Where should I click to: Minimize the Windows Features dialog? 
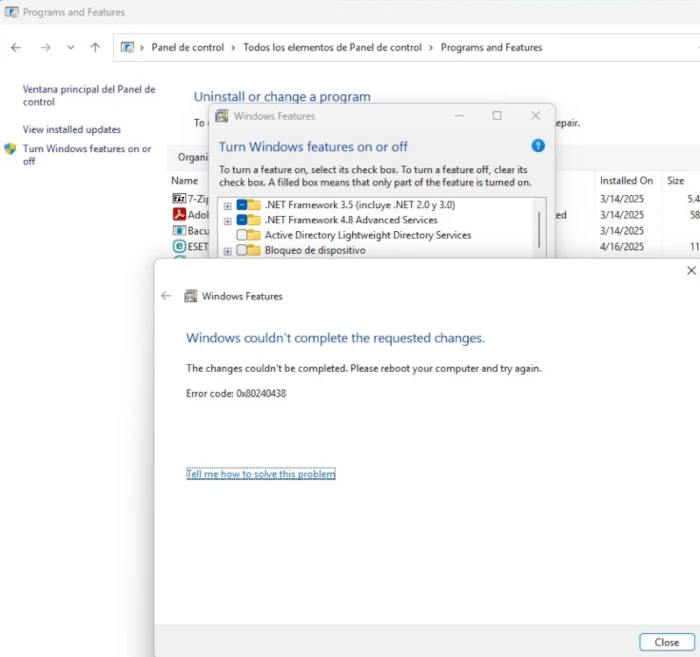(459, 116)
